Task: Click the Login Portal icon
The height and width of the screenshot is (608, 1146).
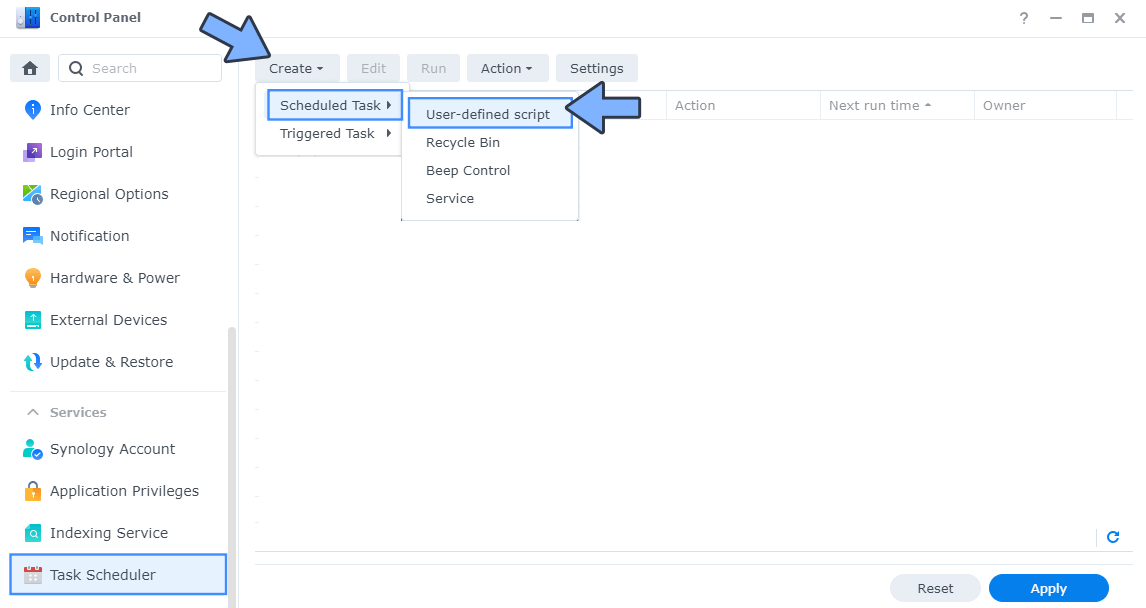Action: 32,152
